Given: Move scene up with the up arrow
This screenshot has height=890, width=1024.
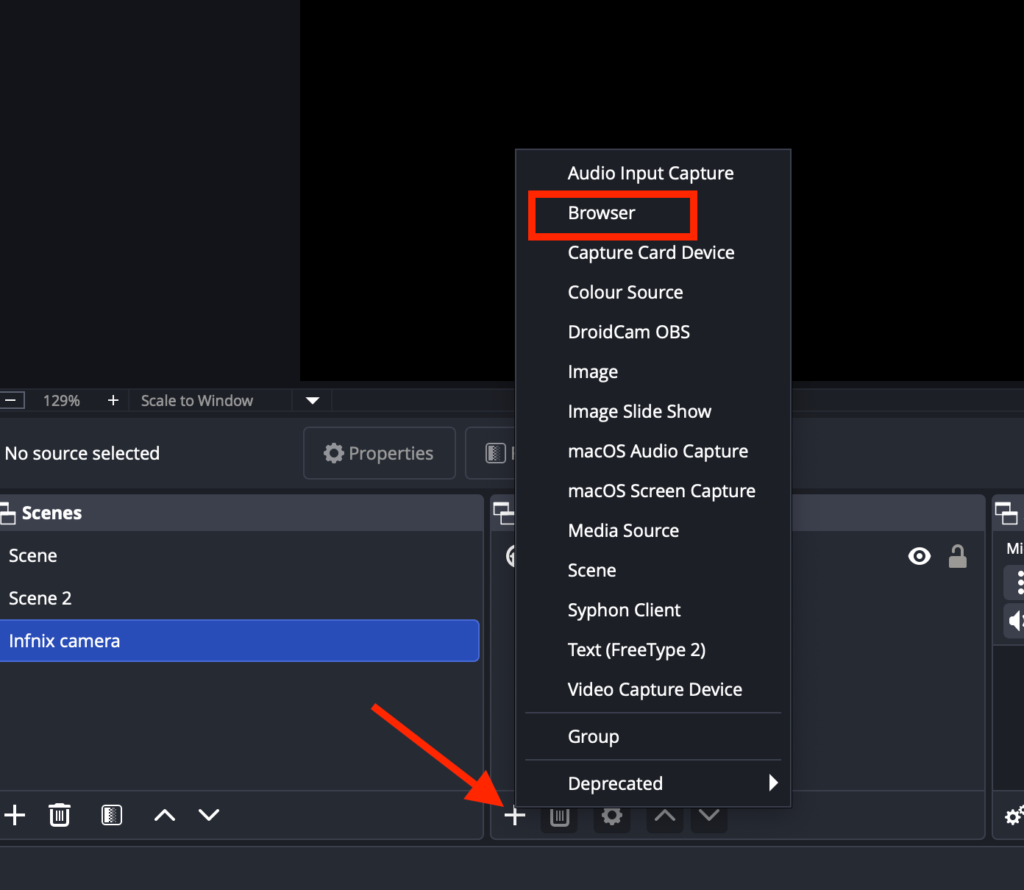Looking at the screenshot, I should point(165,815).
